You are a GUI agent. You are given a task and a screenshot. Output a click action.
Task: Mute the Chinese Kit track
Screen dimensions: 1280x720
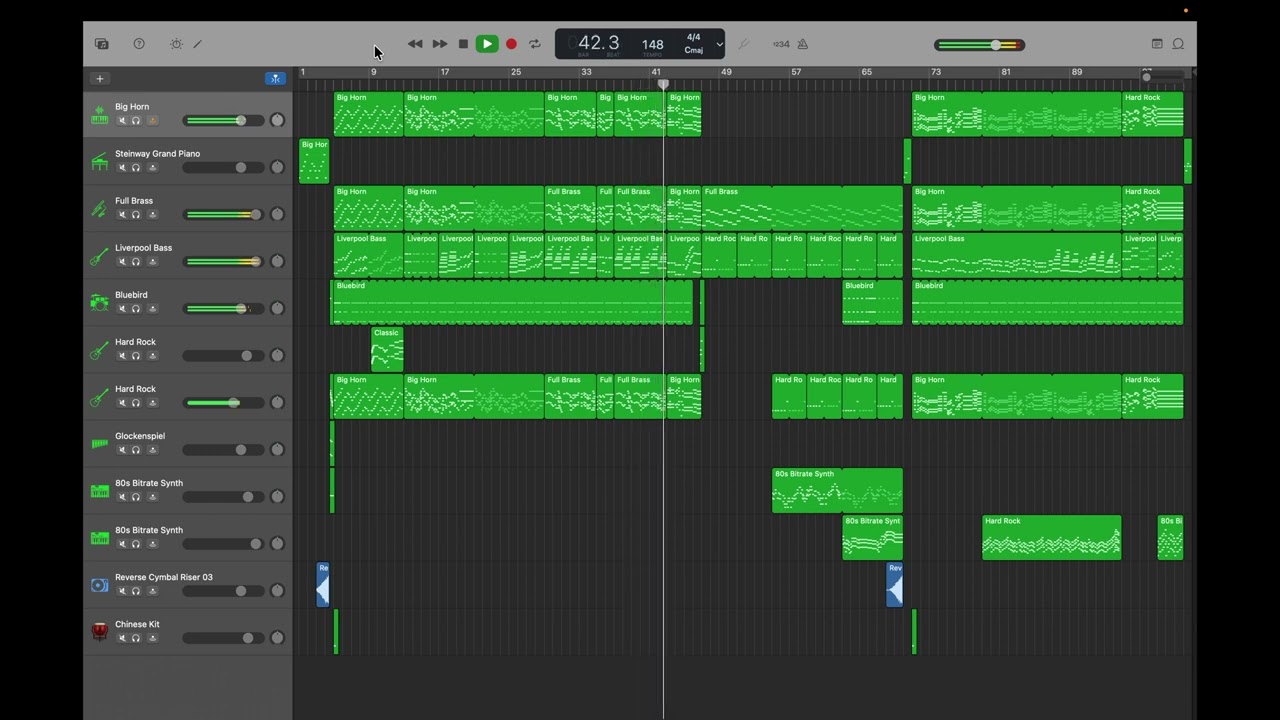[x=122, y=637]
